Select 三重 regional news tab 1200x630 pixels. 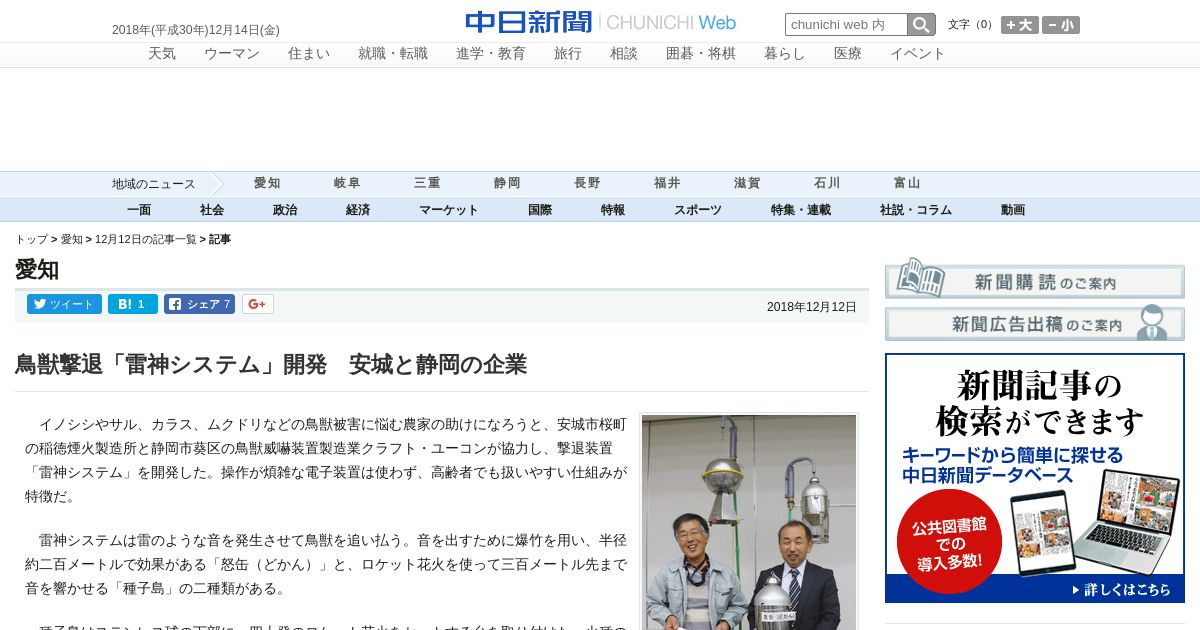tap(427, 183)
